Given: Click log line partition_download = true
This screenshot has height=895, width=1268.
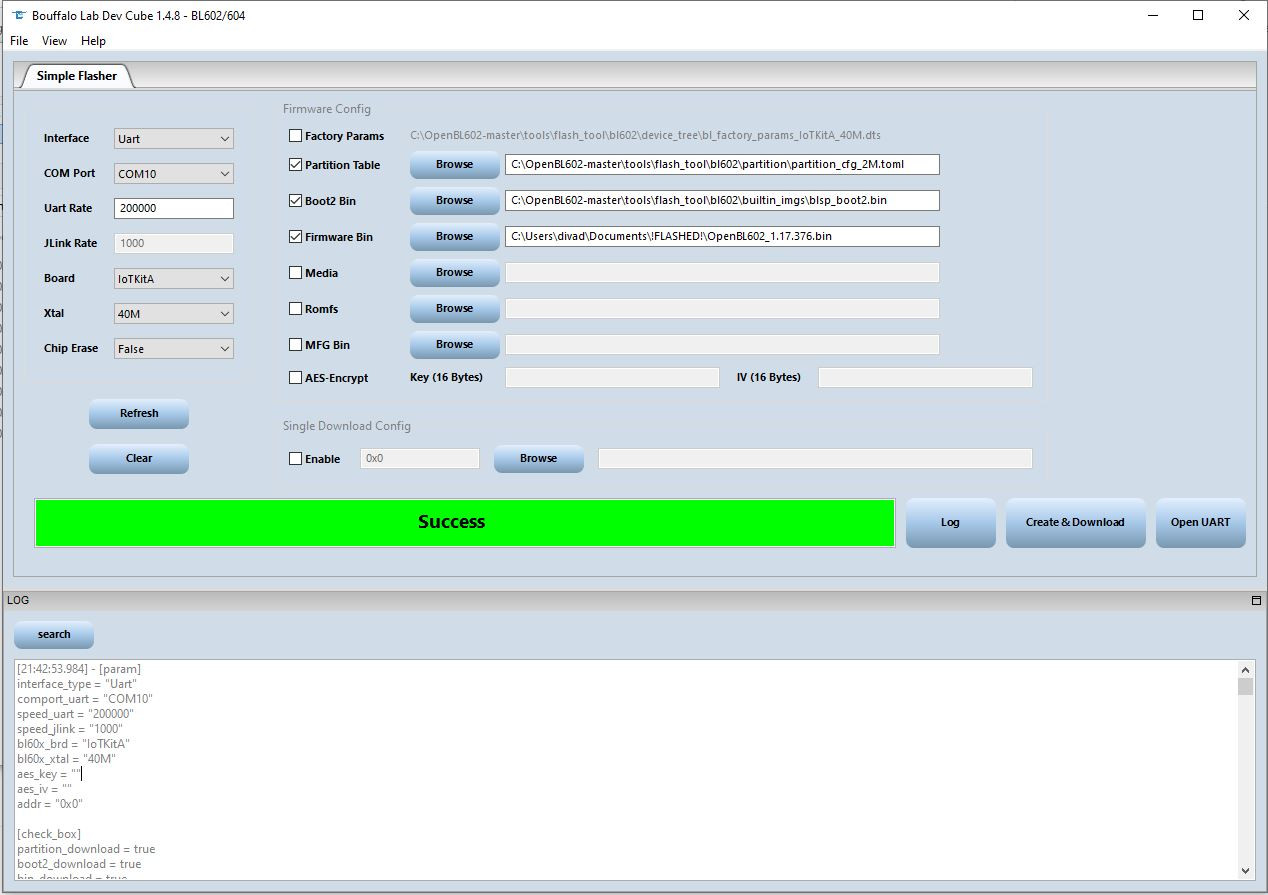Looking at the screenshot, I should [86, 849].
